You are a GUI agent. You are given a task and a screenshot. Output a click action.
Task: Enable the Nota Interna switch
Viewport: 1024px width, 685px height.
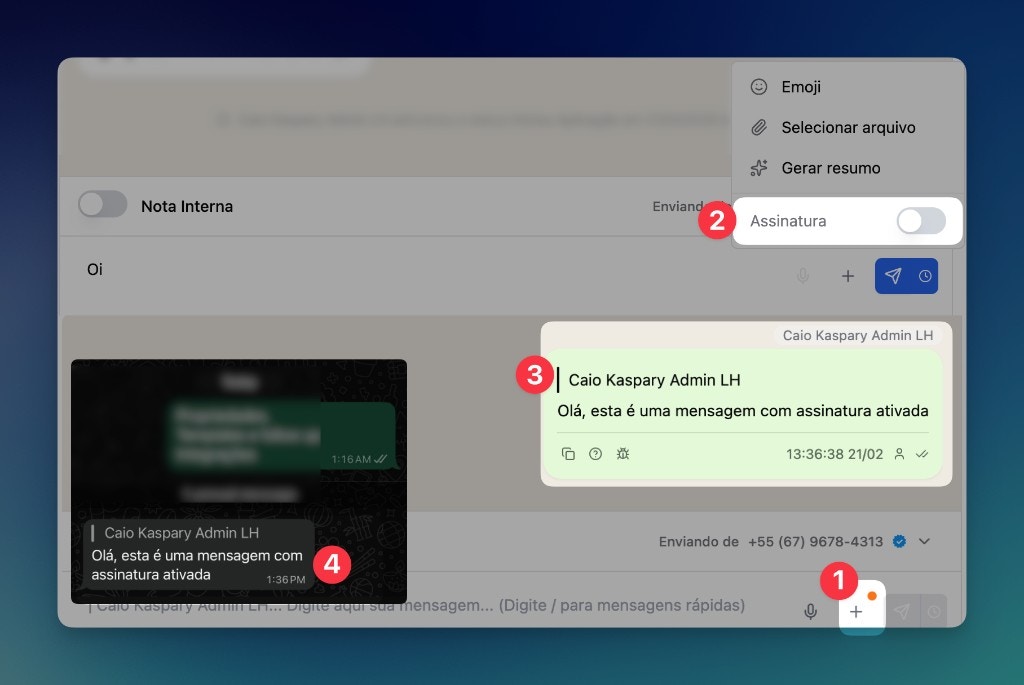102,205
